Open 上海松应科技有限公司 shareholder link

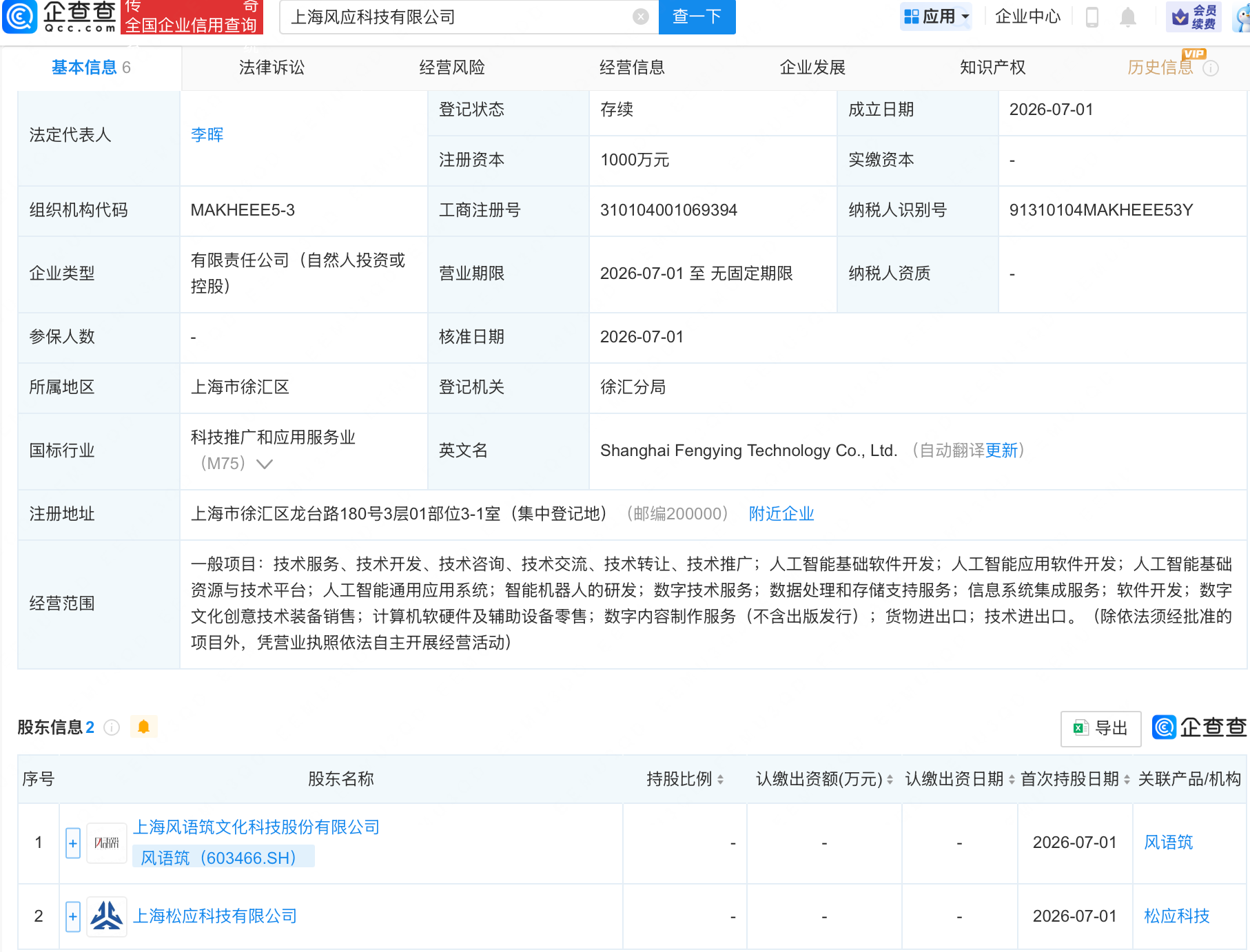215,916
